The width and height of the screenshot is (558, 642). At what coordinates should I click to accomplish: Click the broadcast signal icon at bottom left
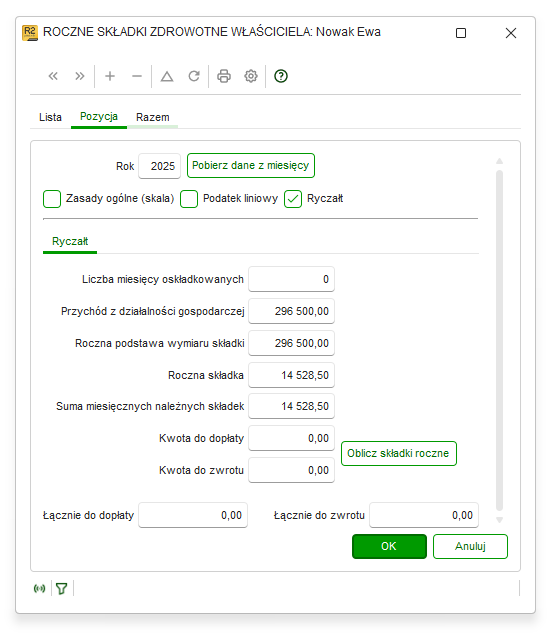click(x=40, y=588)
